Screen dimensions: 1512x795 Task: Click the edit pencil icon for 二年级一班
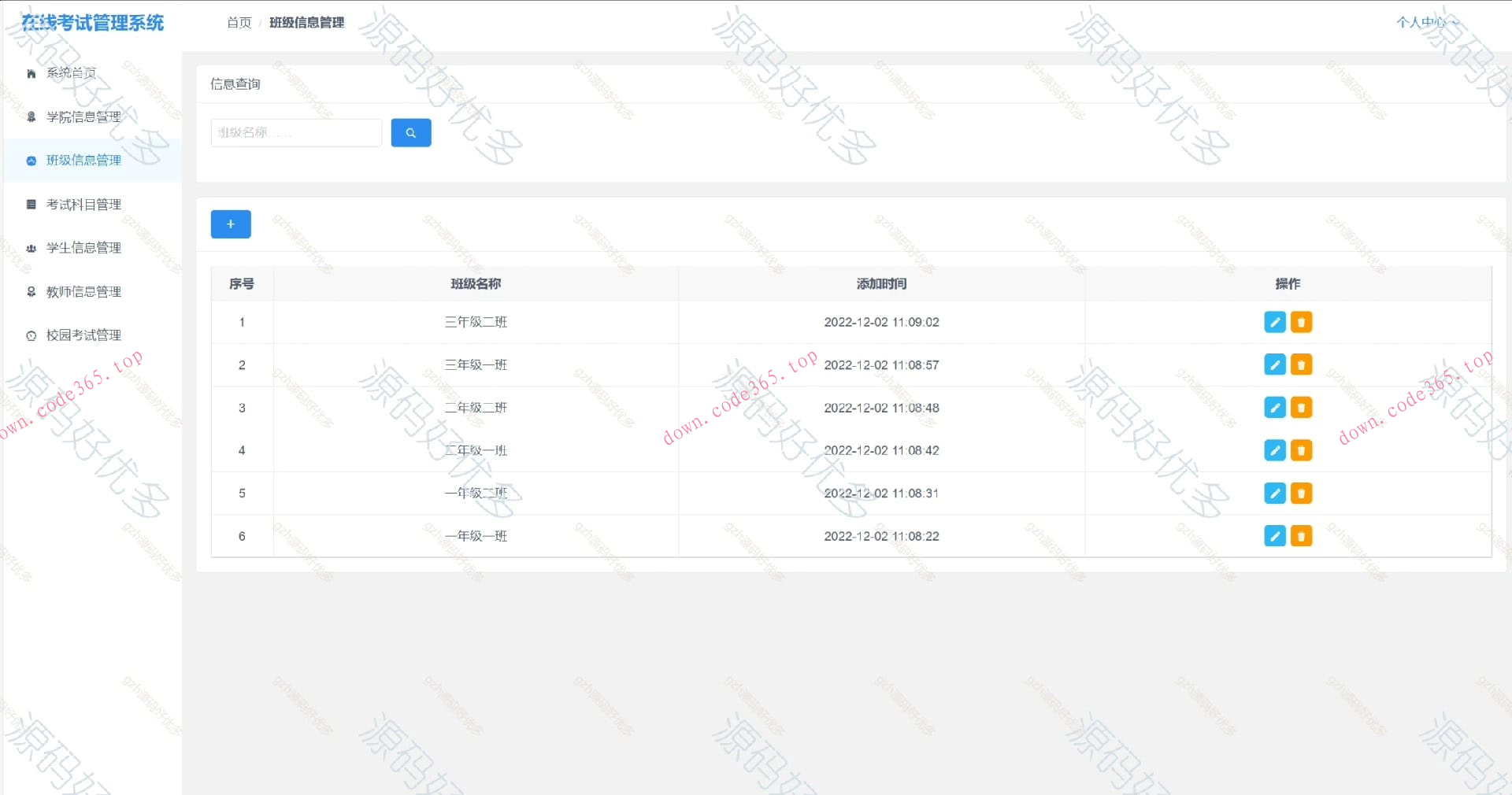pyautogui.click(x=1275, y=450)
